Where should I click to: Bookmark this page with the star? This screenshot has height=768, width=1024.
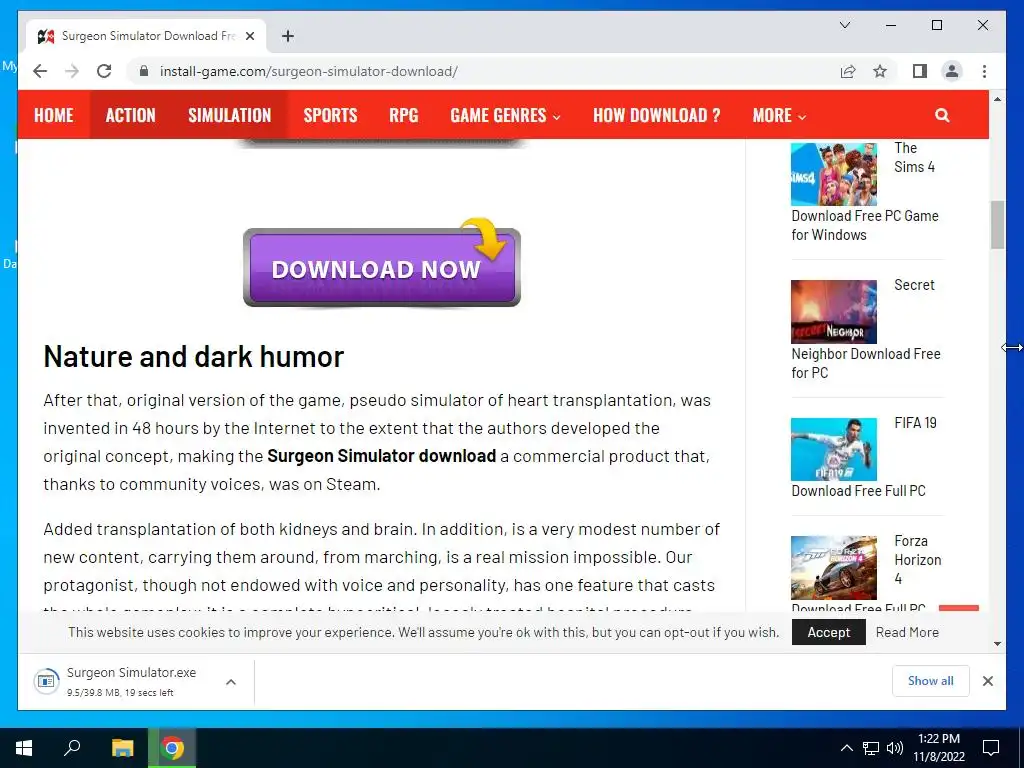880,71
